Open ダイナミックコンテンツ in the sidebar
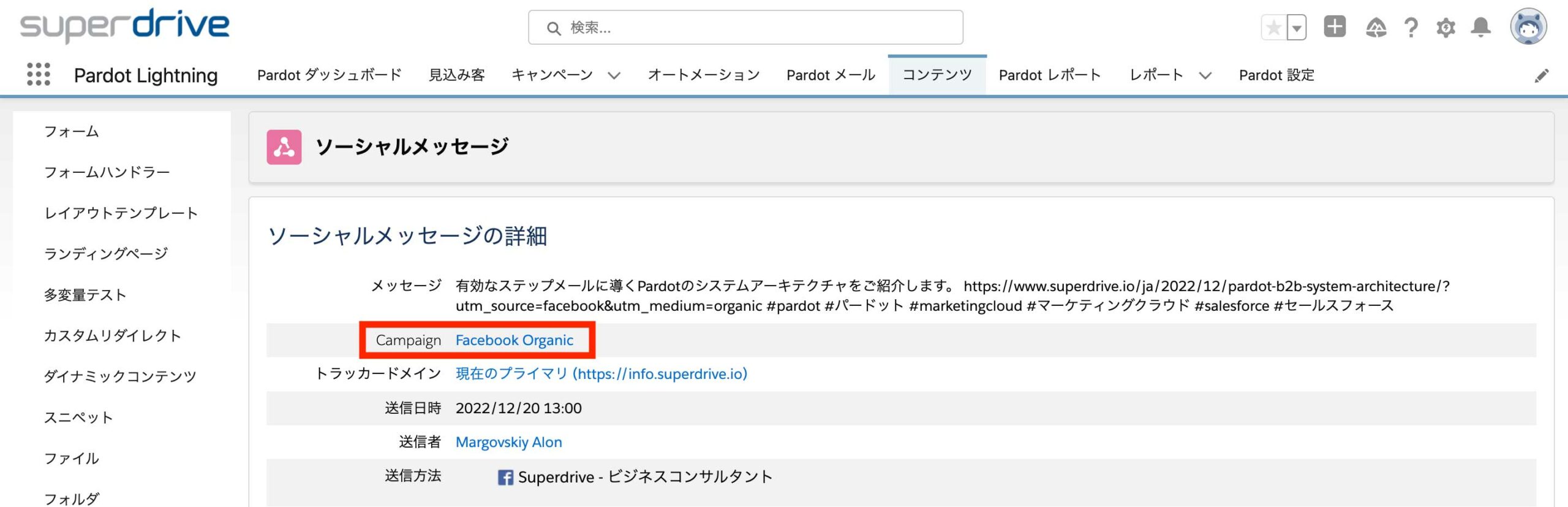The width and height of the screenshot is (1568, 507). (120, 376)
